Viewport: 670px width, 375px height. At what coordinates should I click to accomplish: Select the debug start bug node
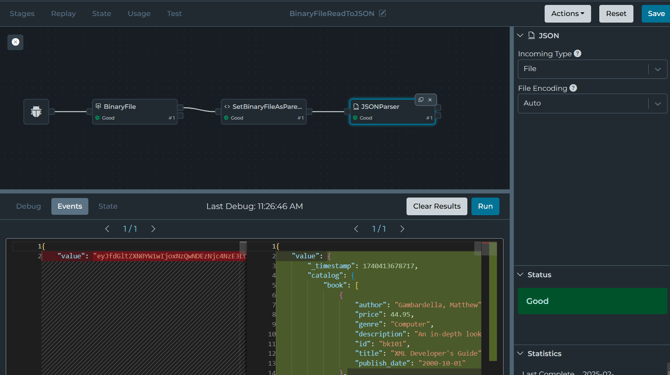pos(36,112)
